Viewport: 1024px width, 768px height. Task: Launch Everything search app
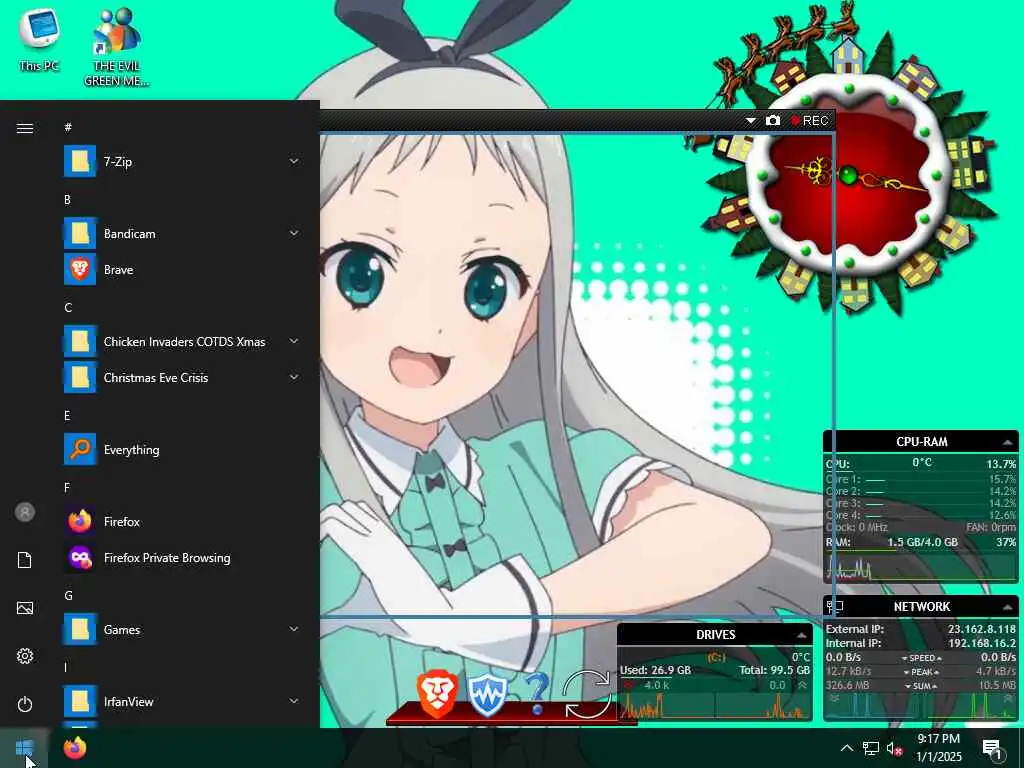182,450
